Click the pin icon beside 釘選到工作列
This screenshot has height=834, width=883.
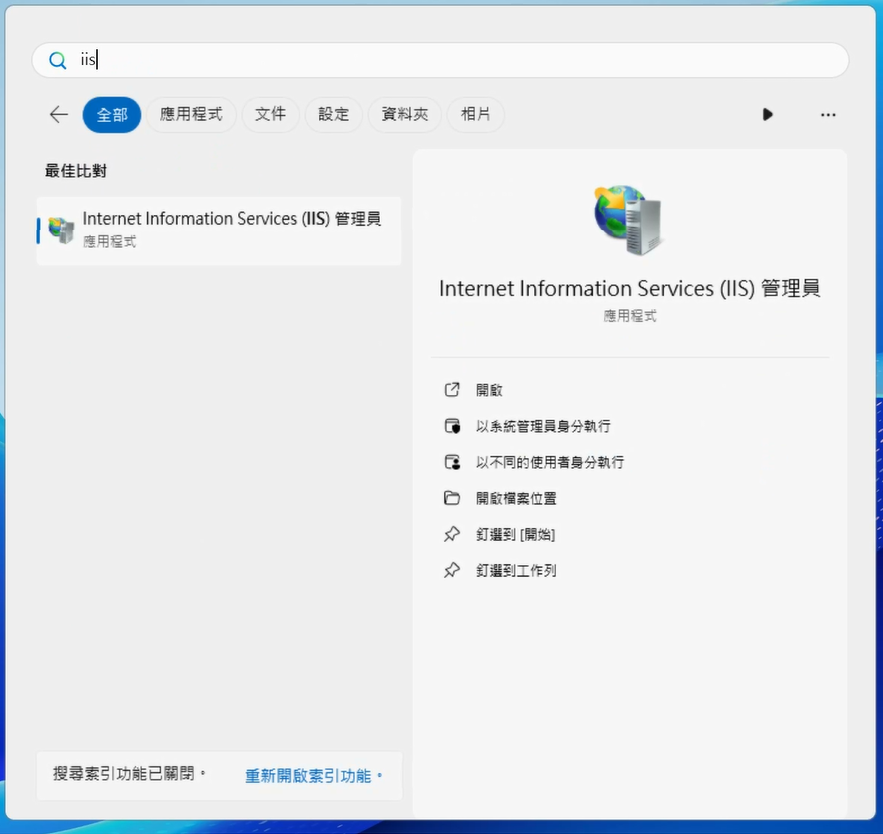[452, 570]
